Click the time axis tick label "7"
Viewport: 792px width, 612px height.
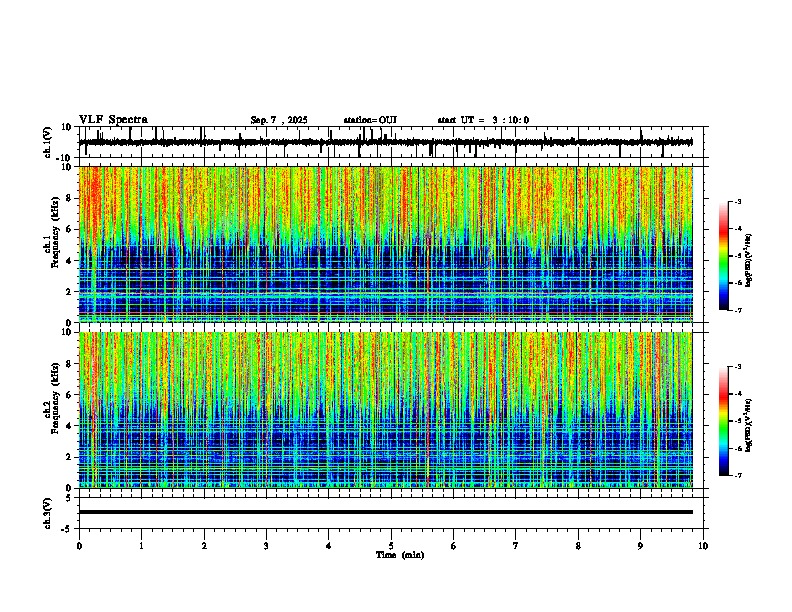click(516, 546)
